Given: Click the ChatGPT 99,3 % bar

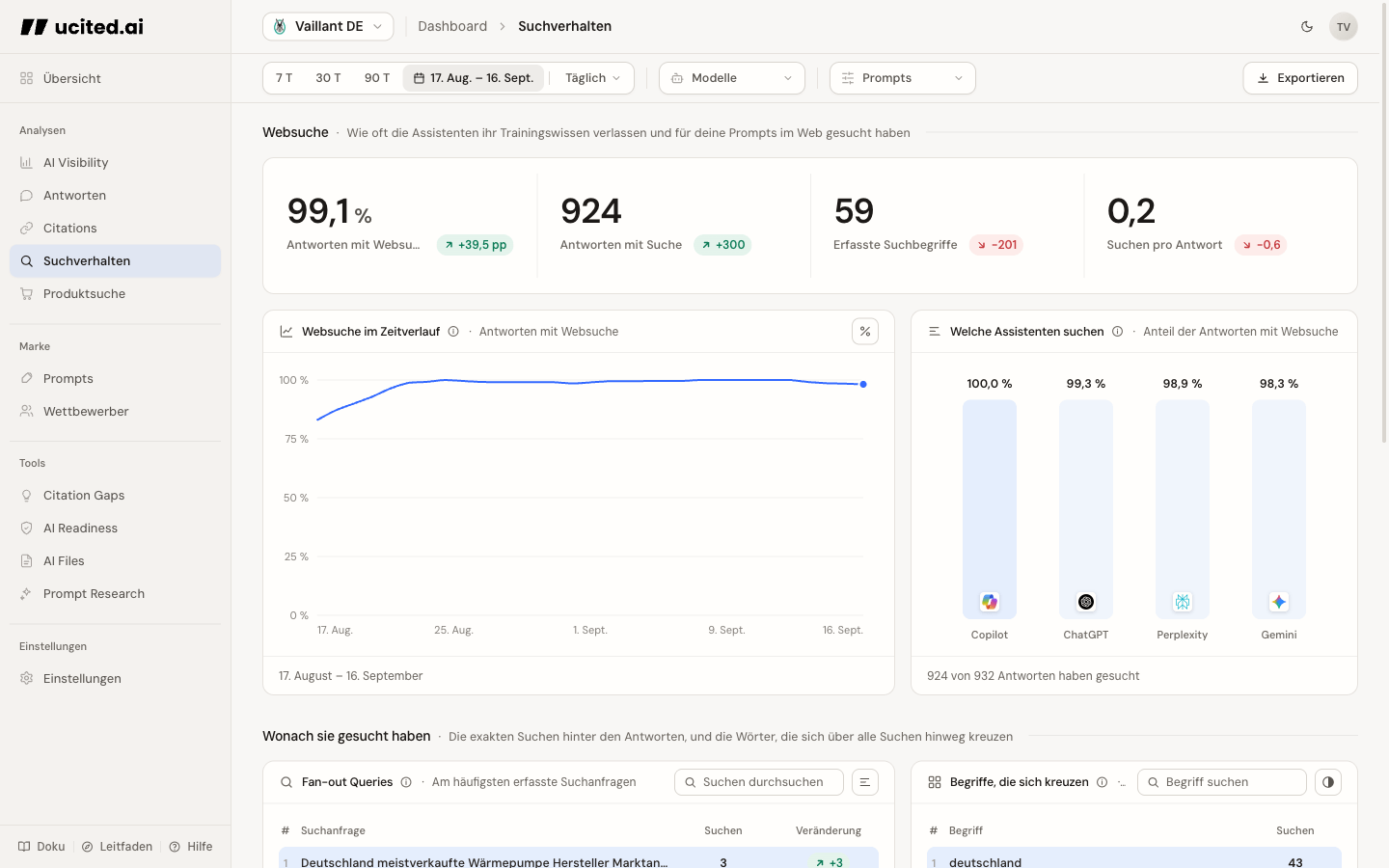Looking at the screenshot, I should click(1086, 509).
